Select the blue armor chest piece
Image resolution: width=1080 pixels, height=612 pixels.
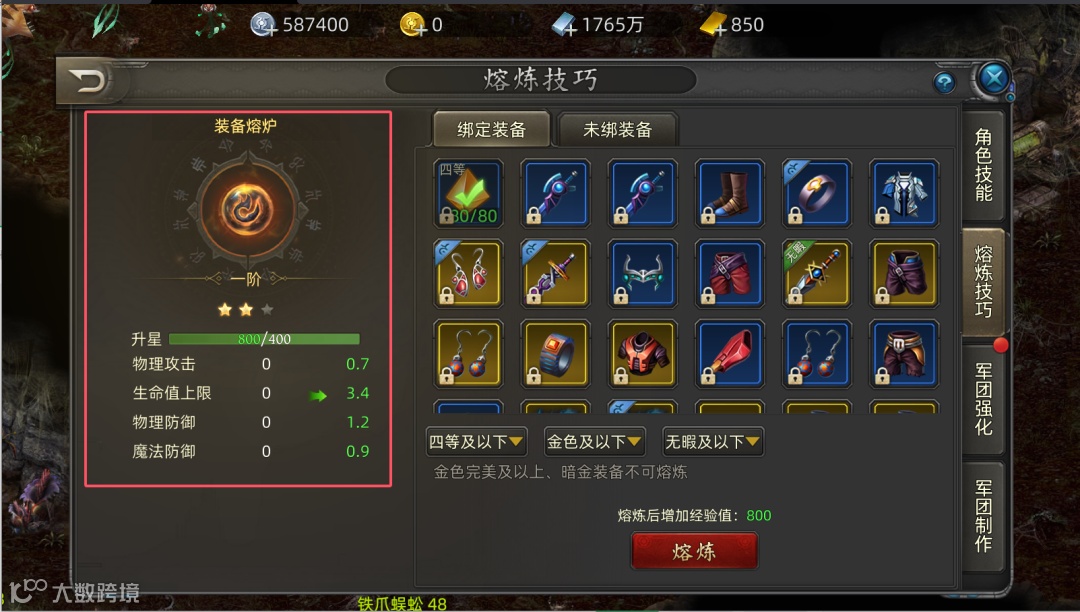point(904,193)
